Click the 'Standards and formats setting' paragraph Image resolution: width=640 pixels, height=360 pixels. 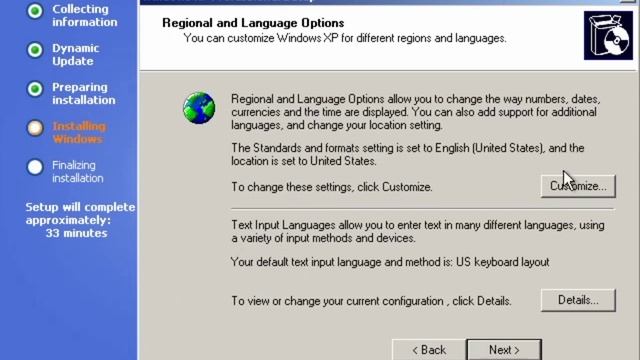[x=408, y=154]
